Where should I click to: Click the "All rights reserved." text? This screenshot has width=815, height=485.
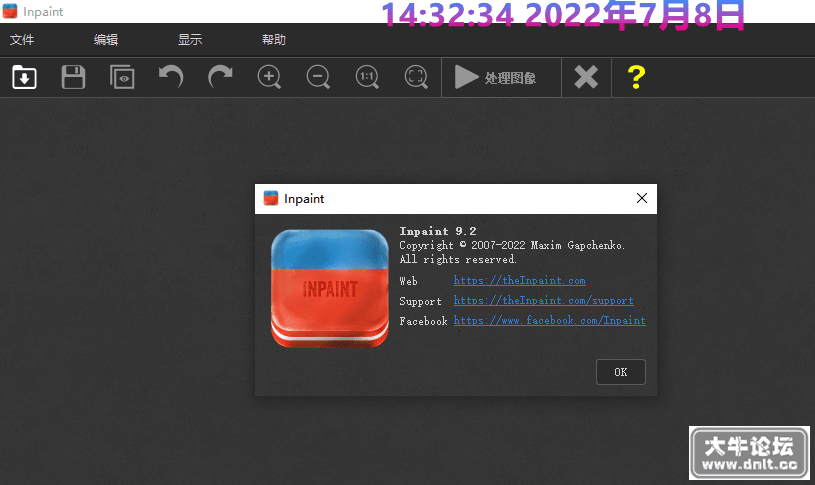[458, 259]
